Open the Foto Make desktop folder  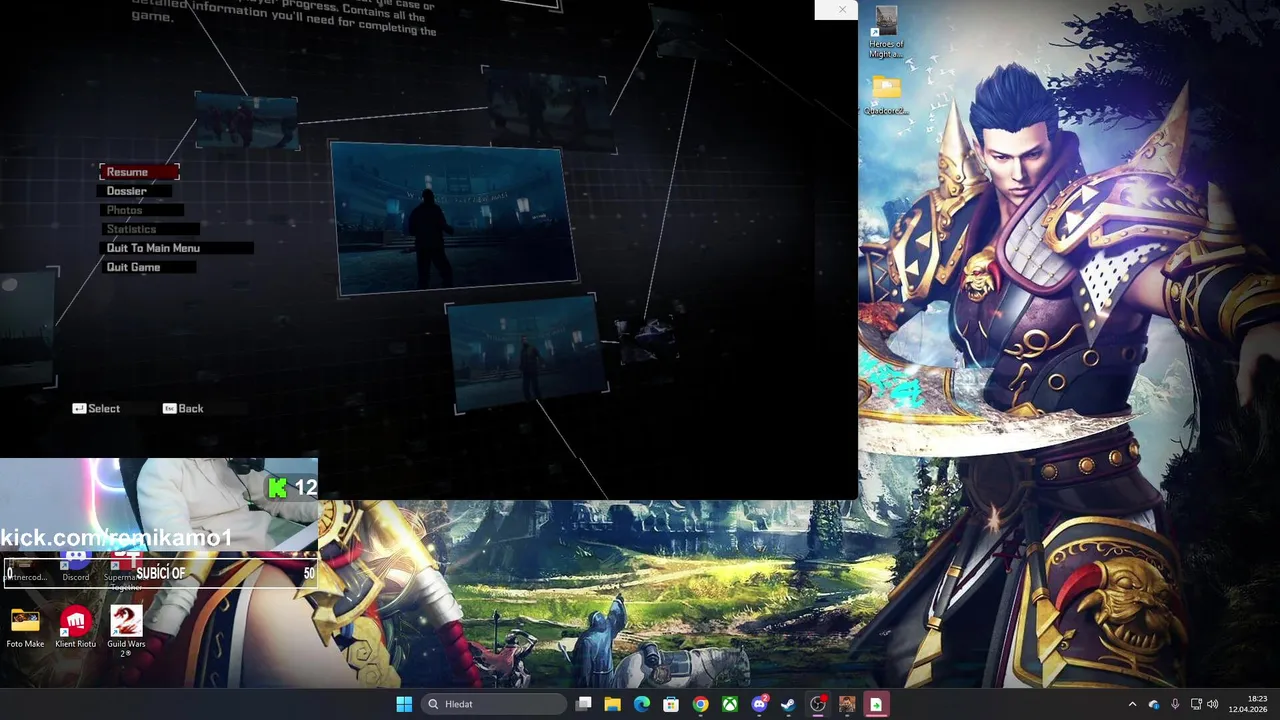(x=25, y=627)
